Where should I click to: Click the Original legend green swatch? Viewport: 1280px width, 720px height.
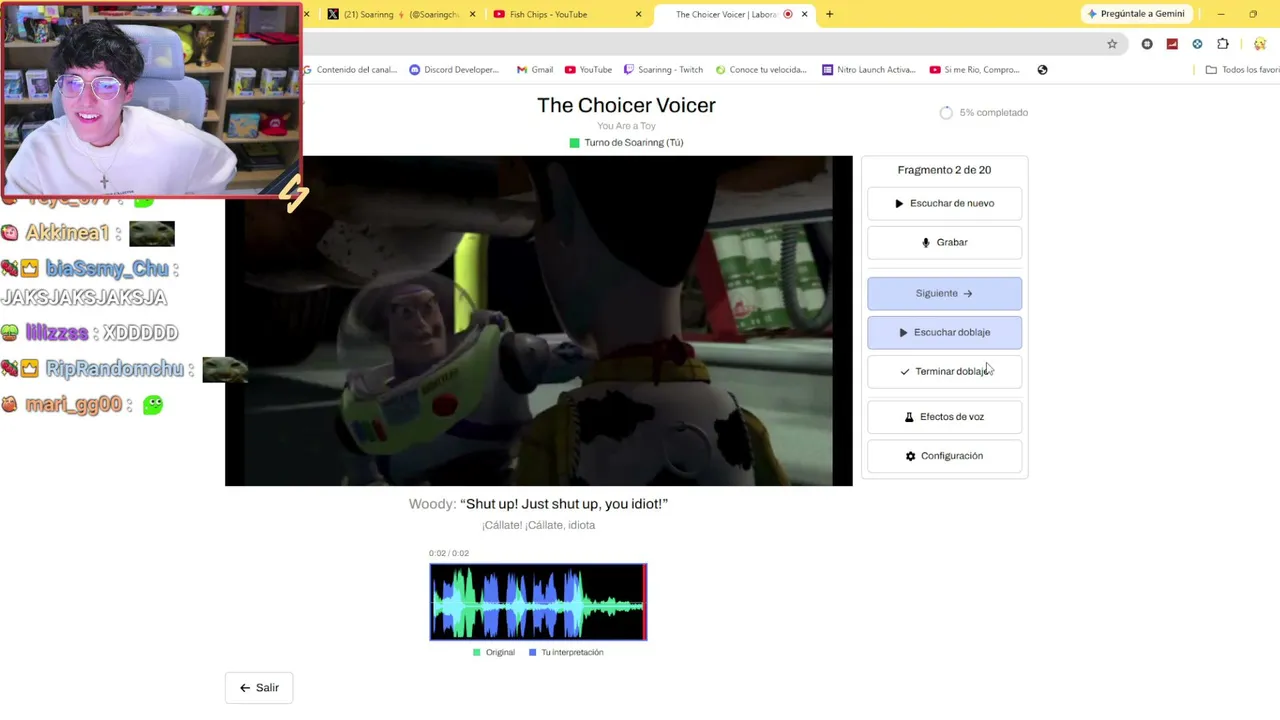pyautogui.click(x=476, y=652)
